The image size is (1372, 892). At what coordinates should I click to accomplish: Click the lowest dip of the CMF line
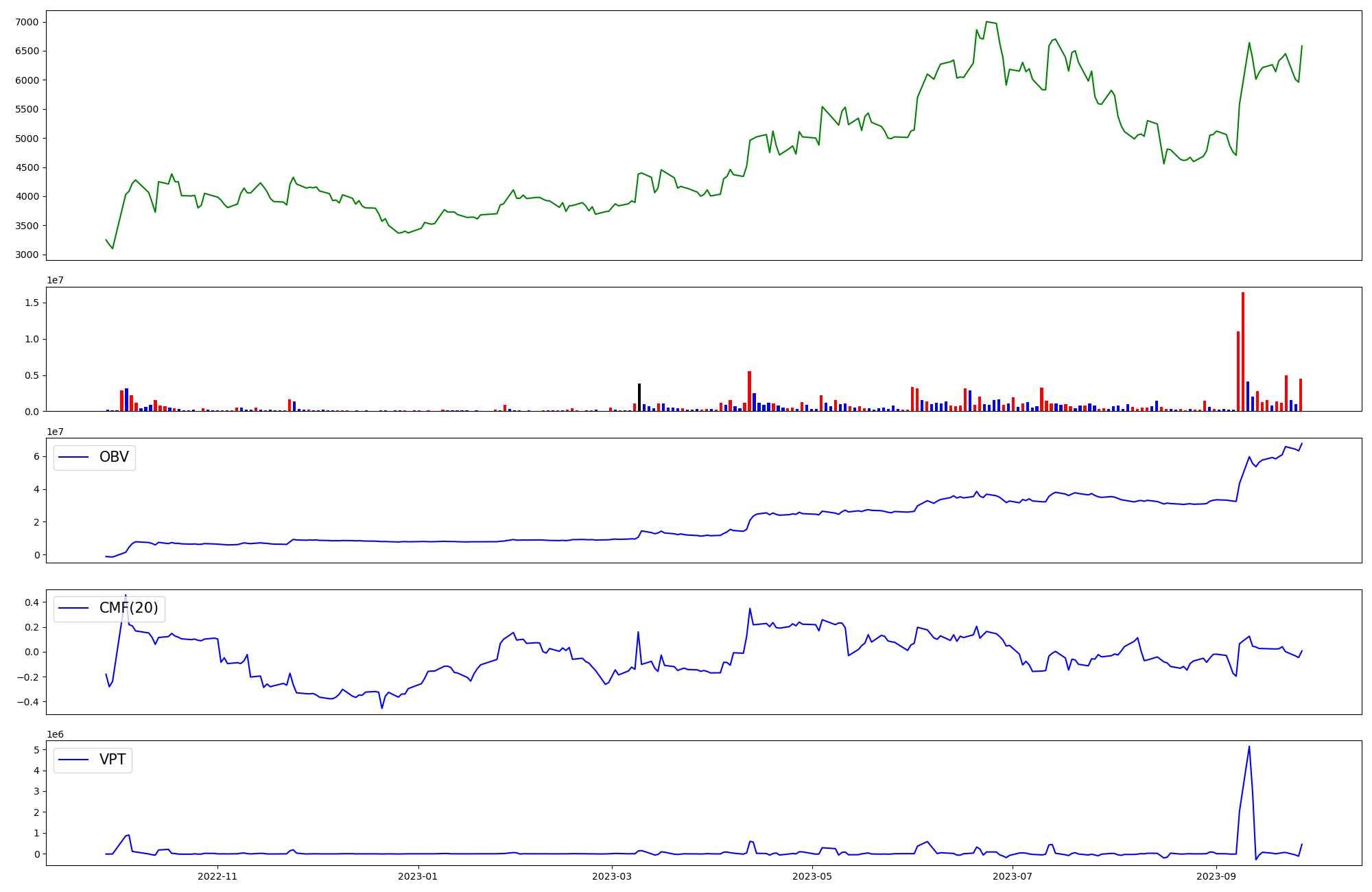tap(382, 707)
